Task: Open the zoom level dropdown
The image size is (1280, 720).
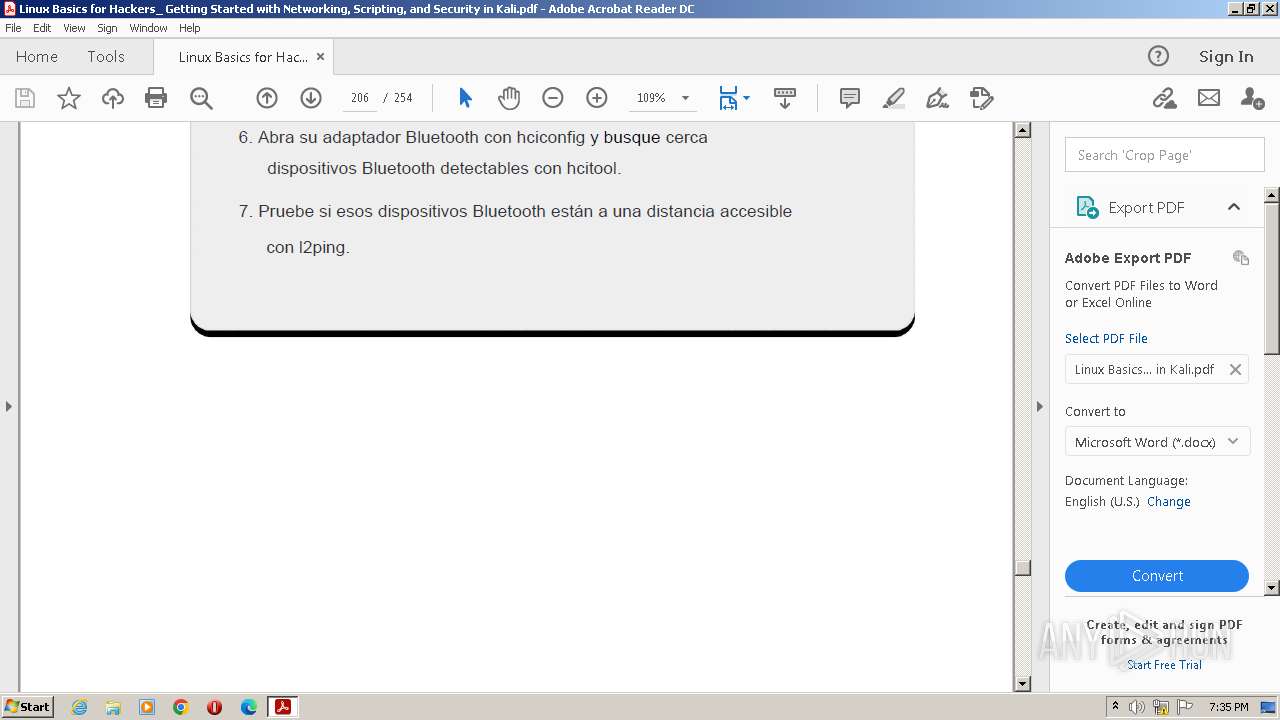Action: pos(685,98)
